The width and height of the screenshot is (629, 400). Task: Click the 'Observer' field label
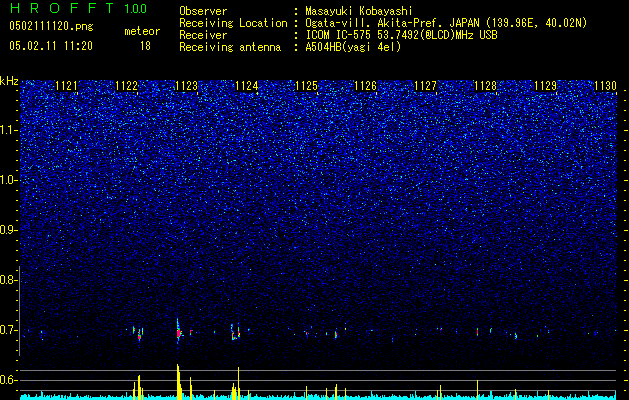pos(203,11)
